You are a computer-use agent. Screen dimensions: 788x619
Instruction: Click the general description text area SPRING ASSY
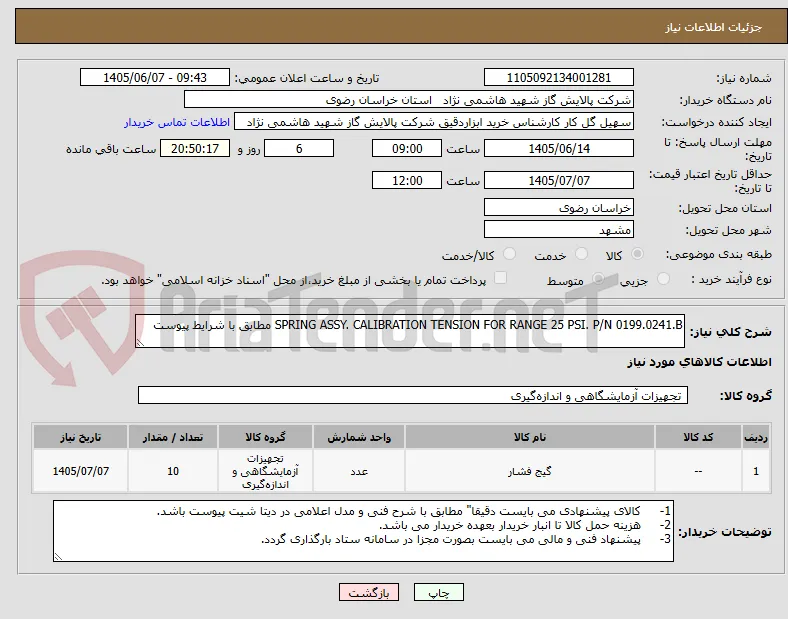(x=410, y=331)
